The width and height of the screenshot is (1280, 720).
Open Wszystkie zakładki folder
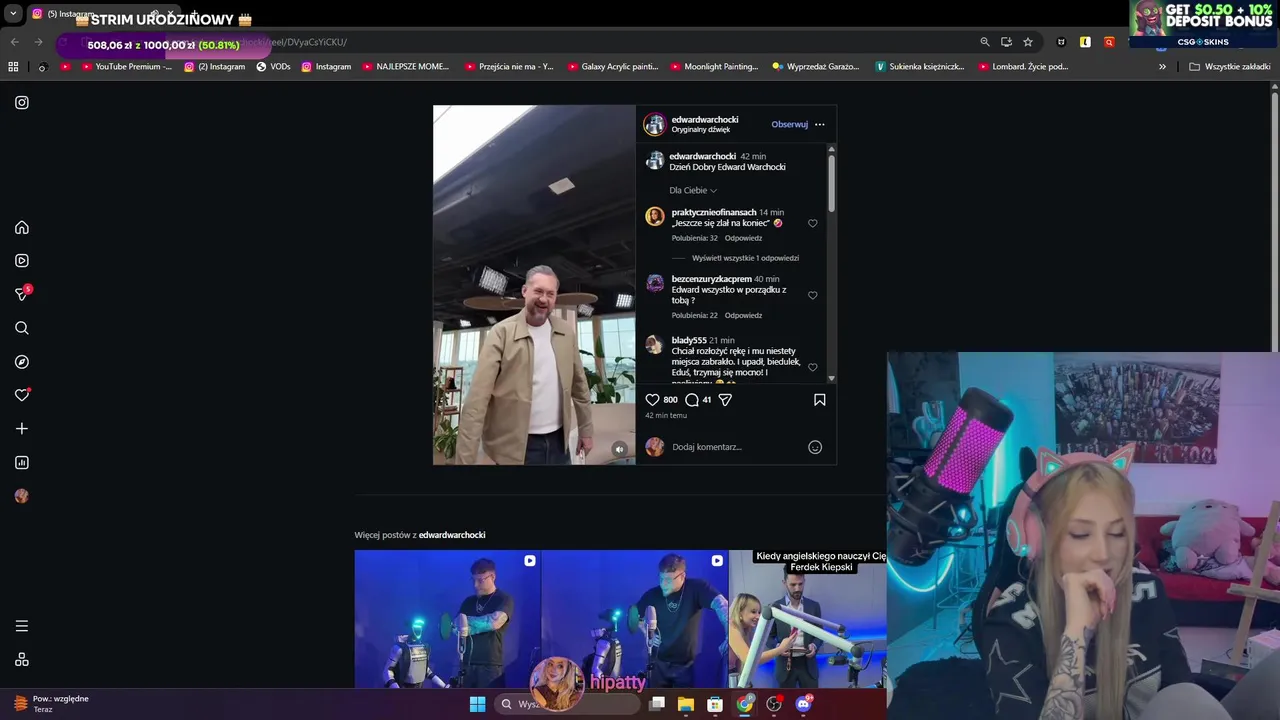1230,67
